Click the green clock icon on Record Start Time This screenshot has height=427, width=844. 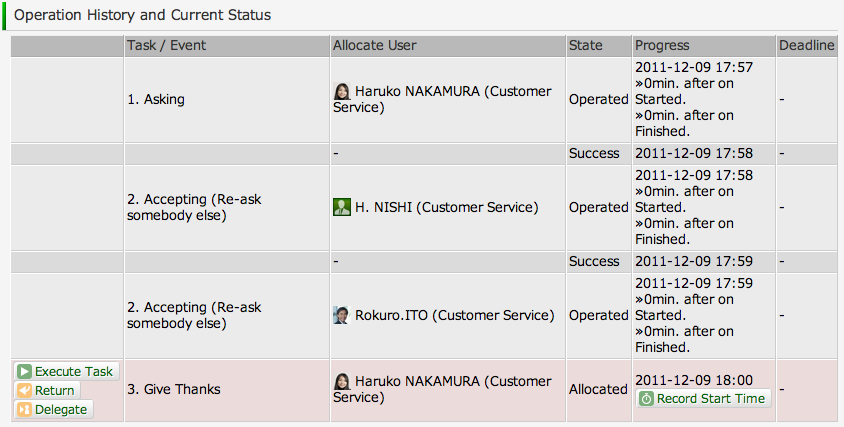[647, 398]
